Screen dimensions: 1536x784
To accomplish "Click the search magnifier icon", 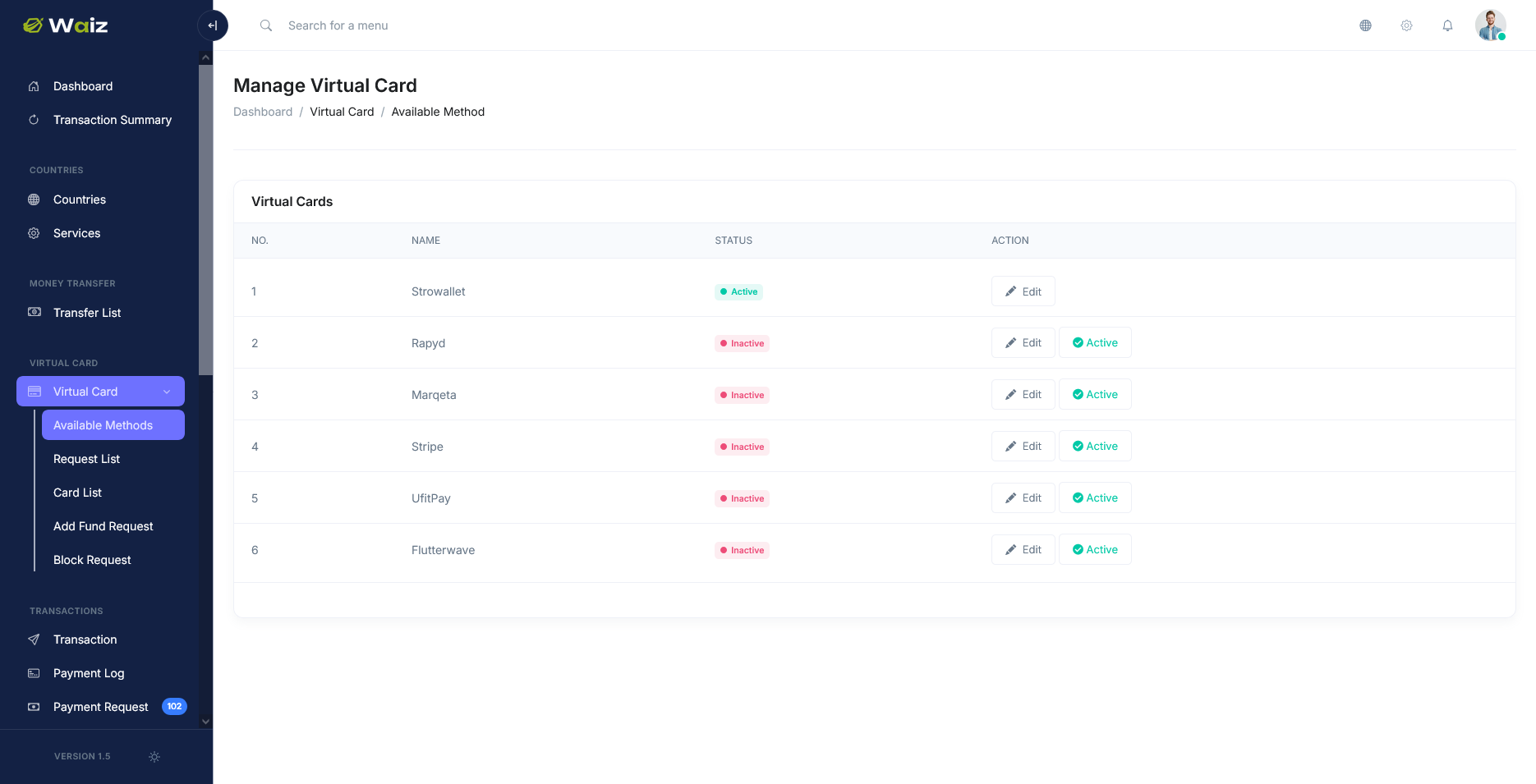I will (x=266, y=25).
